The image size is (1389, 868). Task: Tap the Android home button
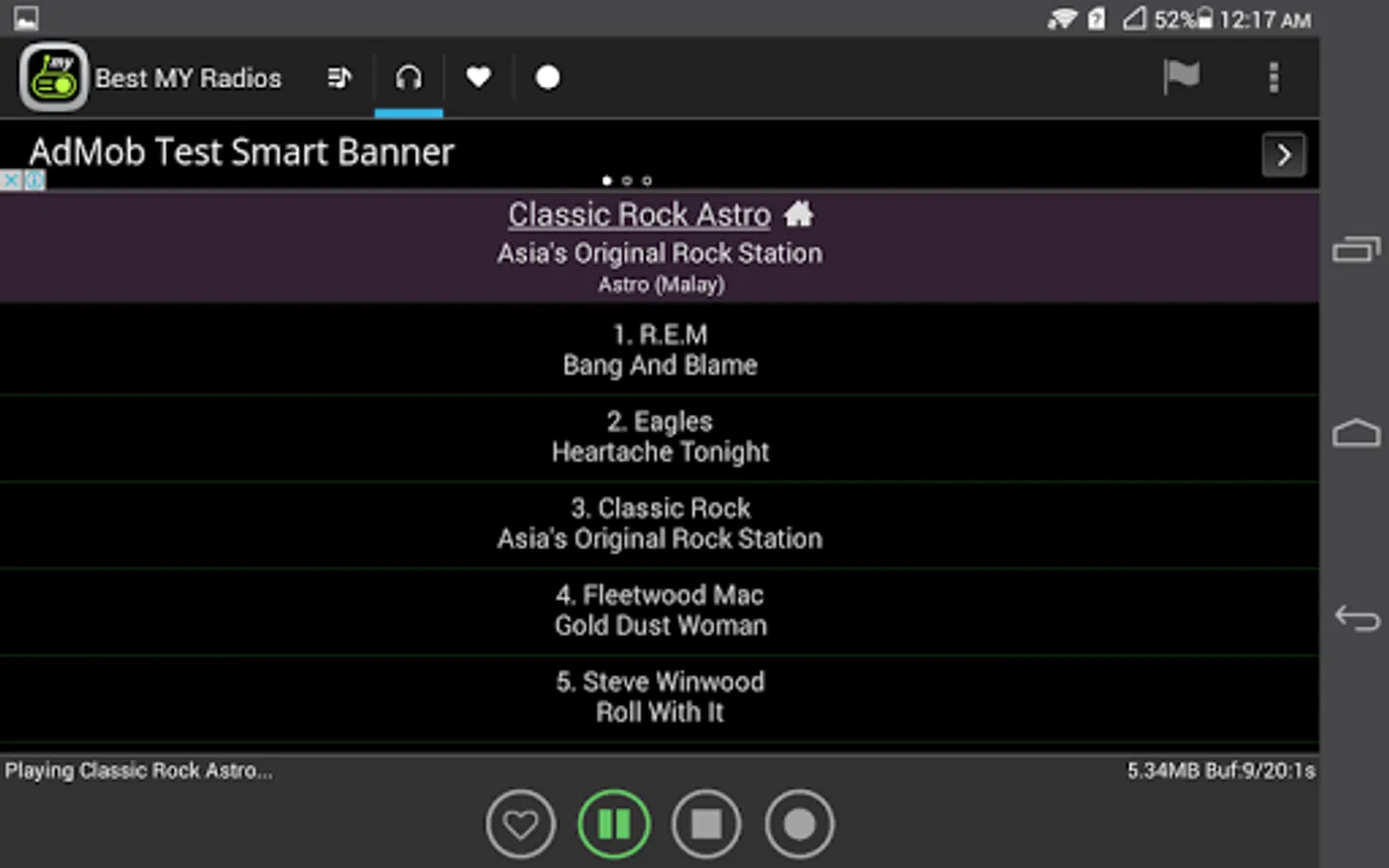coord(1356,433)
